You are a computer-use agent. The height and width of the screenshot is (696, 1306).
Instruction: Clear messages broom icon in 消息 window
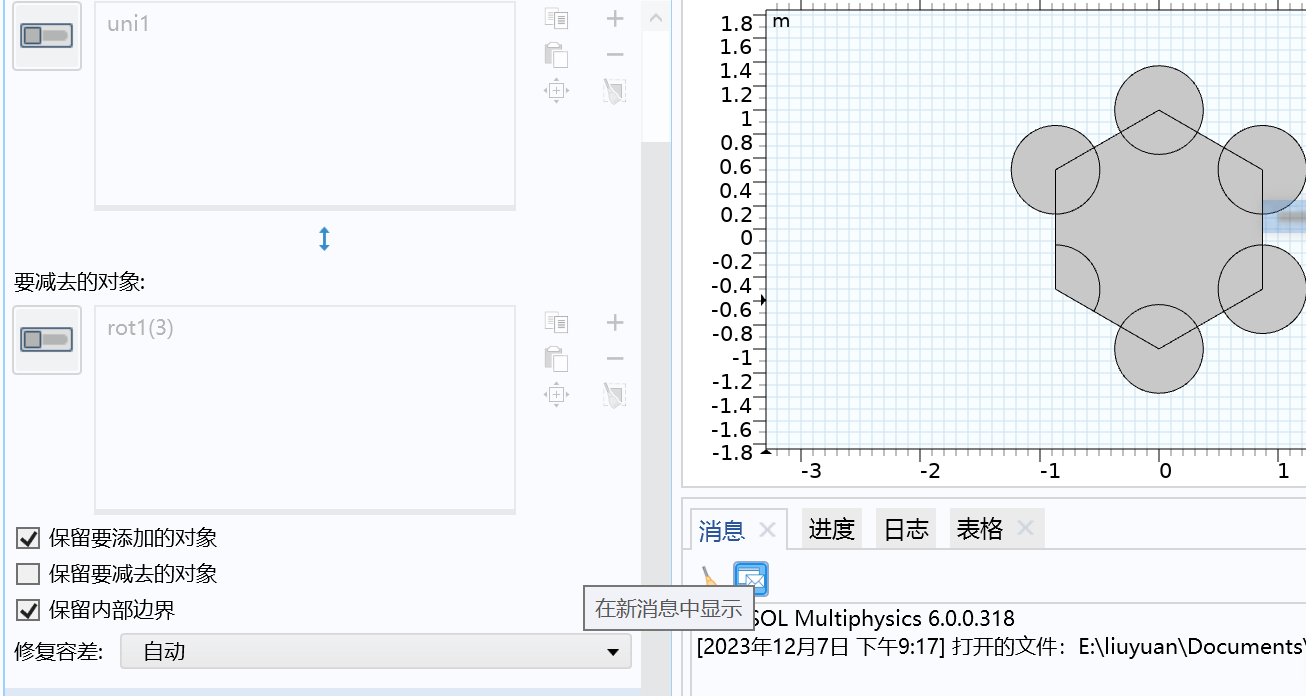(709, 578)
